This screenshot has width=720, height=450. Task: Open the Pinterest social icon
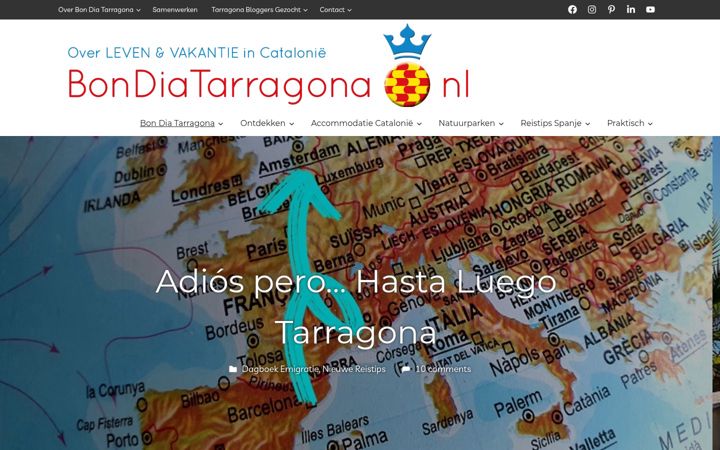[611, 10]
